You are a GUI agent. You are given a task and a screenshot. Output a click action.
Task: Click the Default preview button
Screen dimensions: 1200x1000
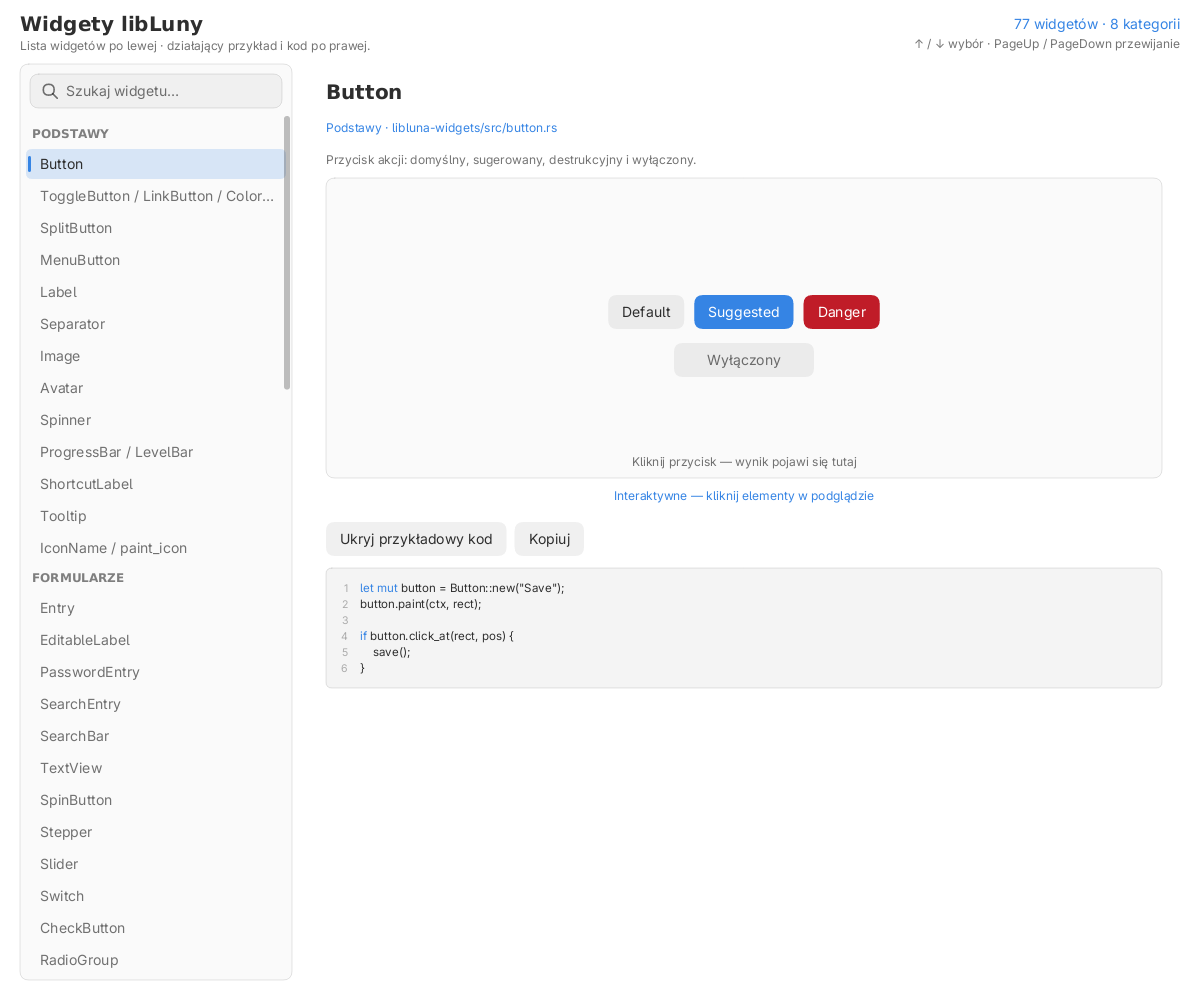pos(646,312)
